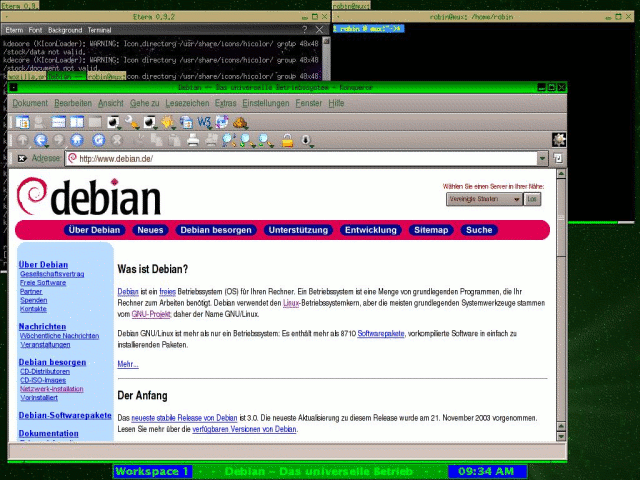Open the 'Freie Software' sidebar link
Viewport: 640px width, 480px height.
tap(43, 282)
